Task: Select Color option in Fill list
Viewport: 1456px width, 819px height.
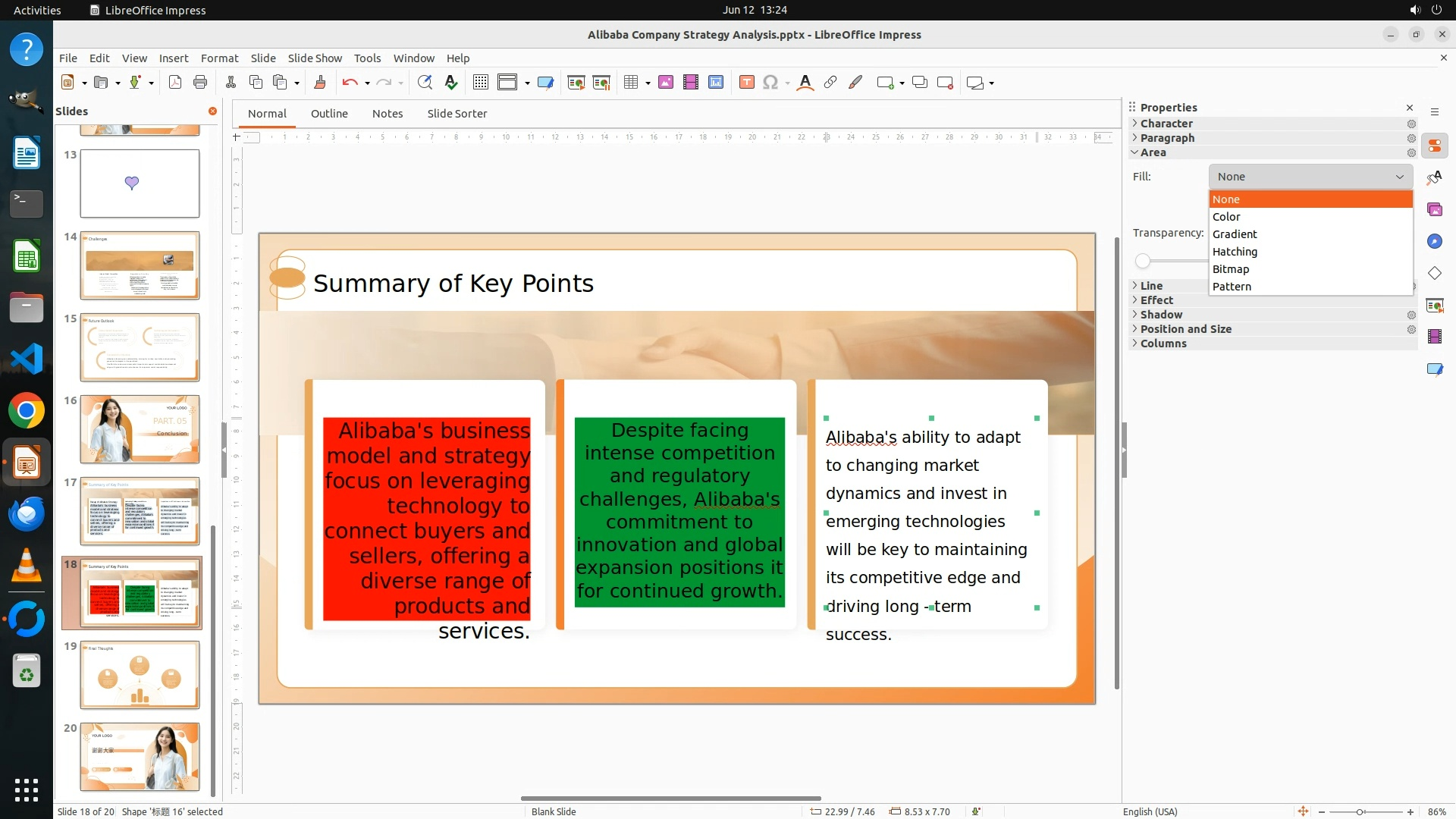Action: pos(1226,217)
